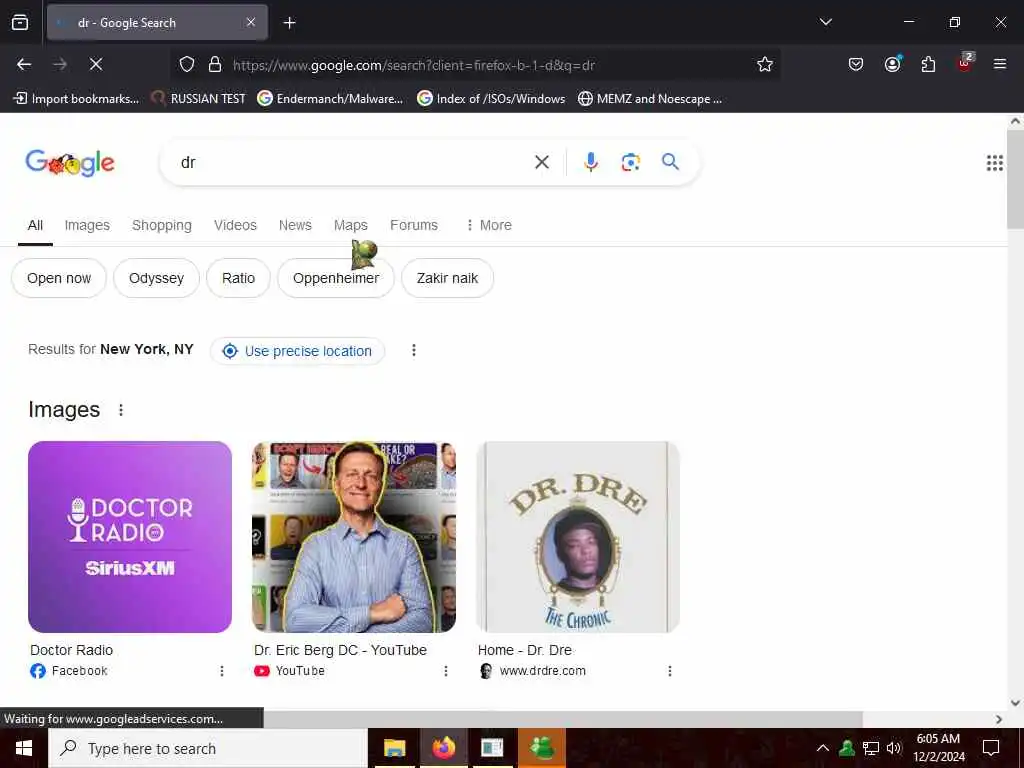Viewport: 1024px width, 768px height.
Task: Expand the More search filters
Action: pos(488,225)
